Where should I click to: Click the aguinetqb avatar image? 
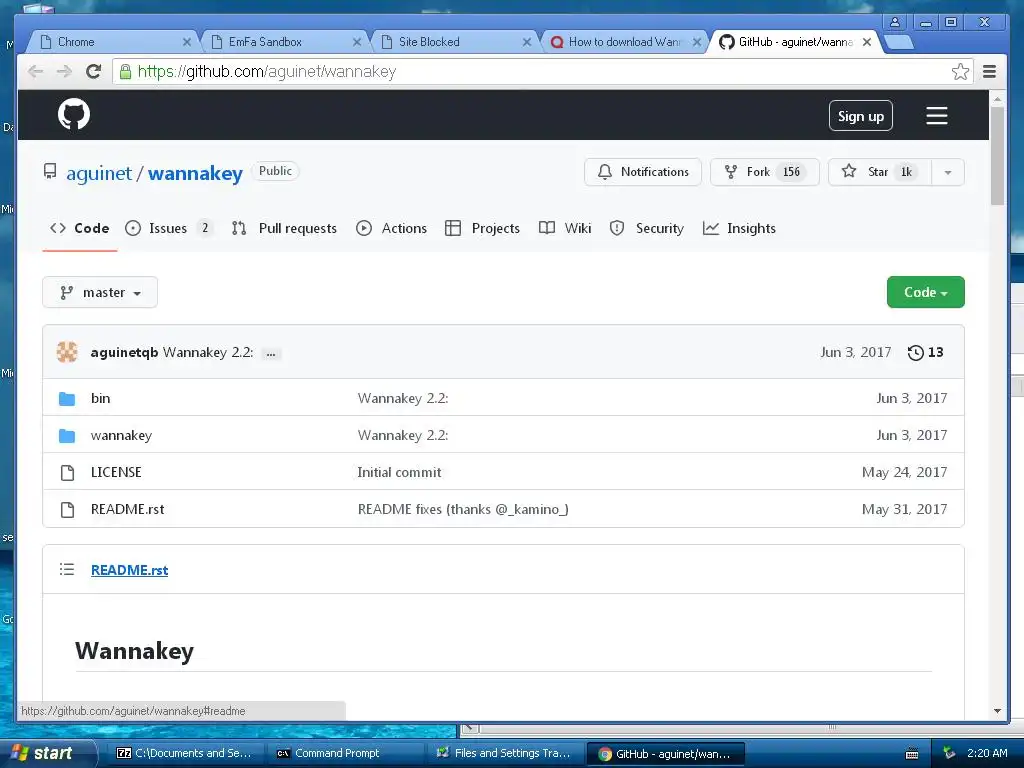coord(67,352)
